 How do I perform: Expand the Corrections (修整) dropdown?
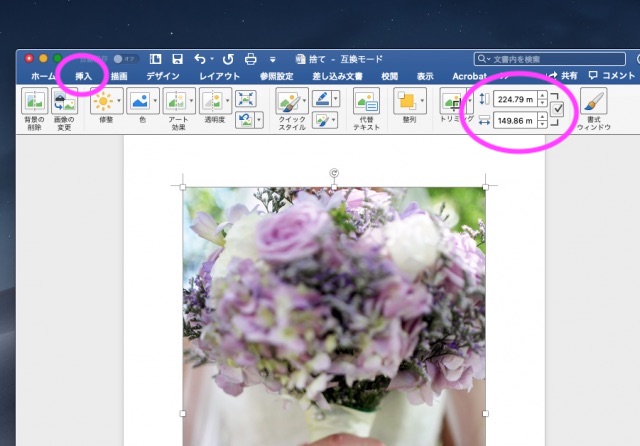coord(118,100)
